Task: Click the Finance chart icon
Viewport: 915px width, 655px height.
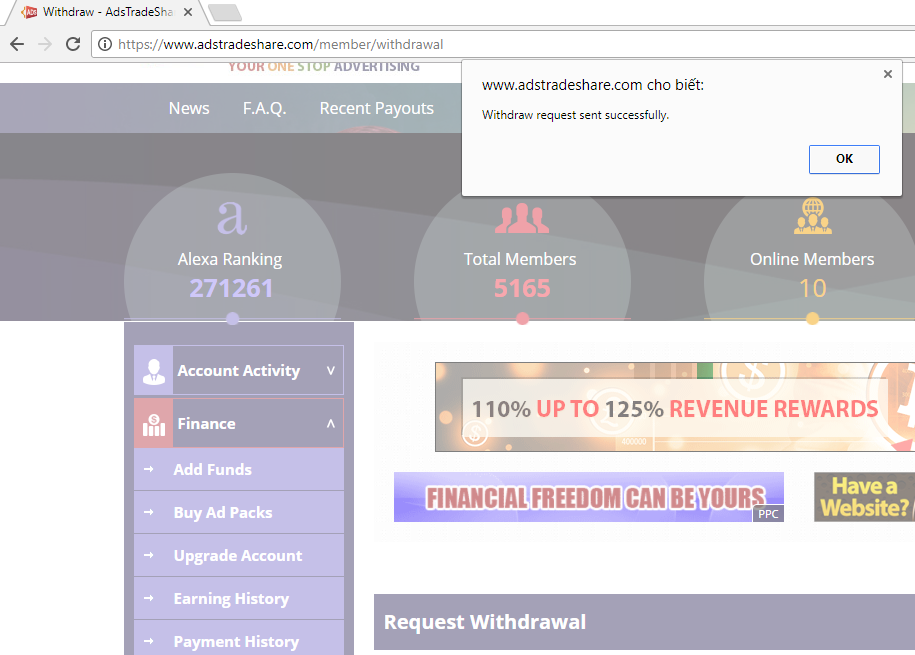Action: click(x=153, y=424)
